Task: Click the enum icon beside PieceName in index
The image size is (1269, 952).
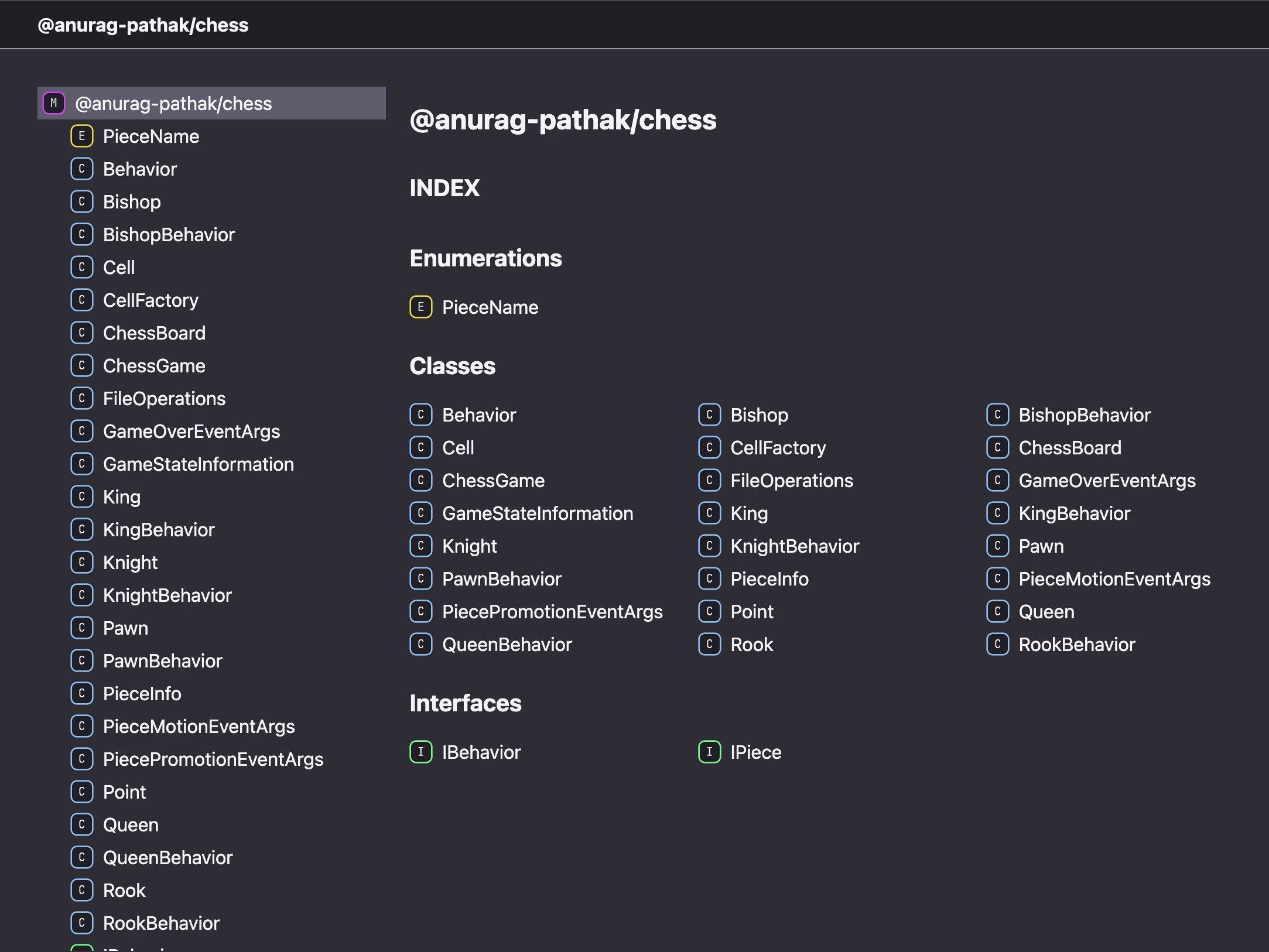Action: click(x=420, y=307)
